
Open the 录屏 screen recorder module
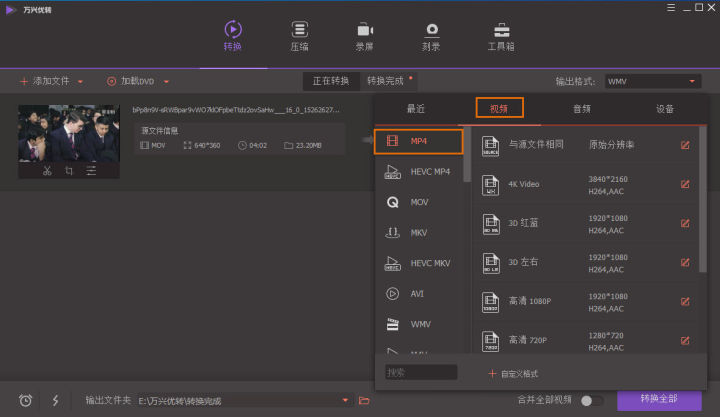click(365, 36)
